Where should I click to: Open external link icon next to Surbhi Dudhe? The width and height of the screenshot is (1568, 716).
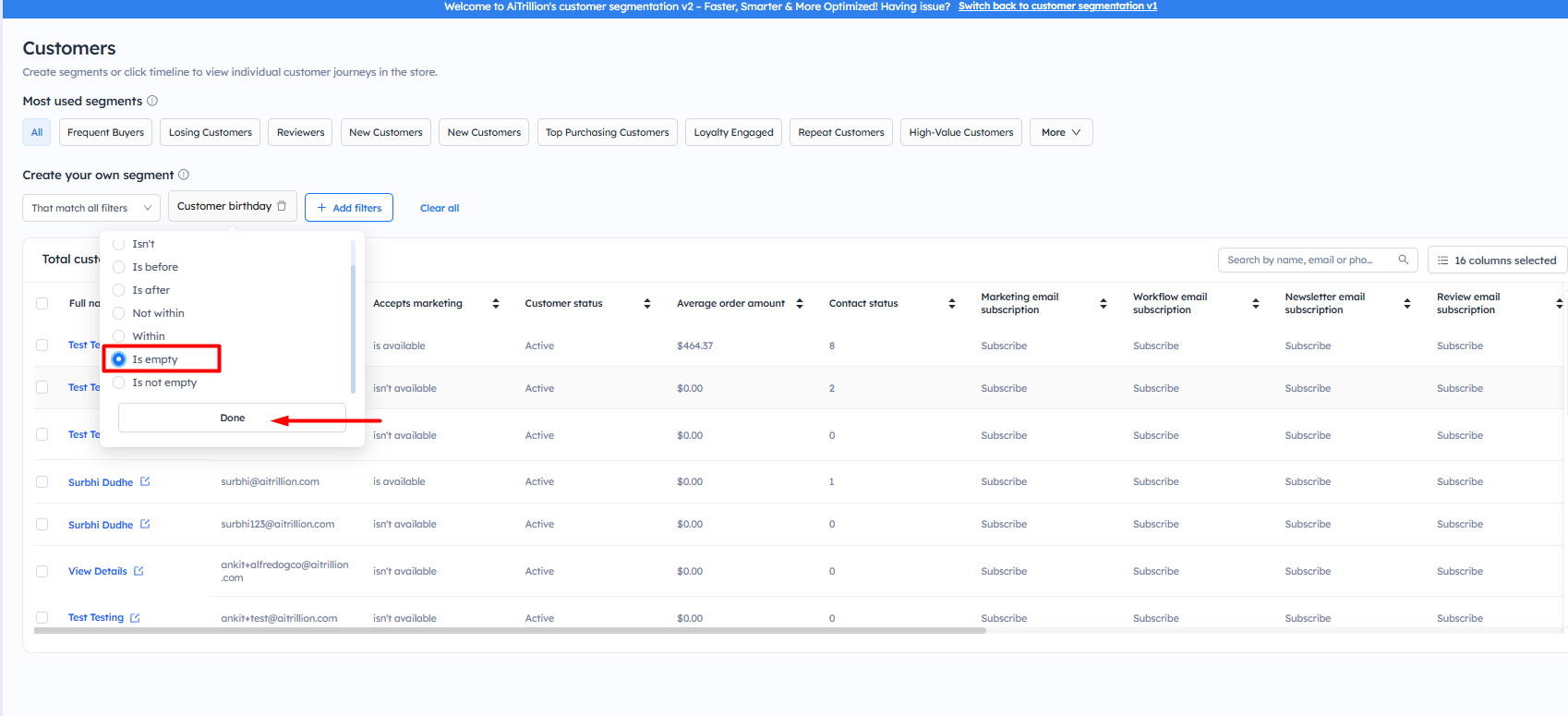[x=145, y=481]
